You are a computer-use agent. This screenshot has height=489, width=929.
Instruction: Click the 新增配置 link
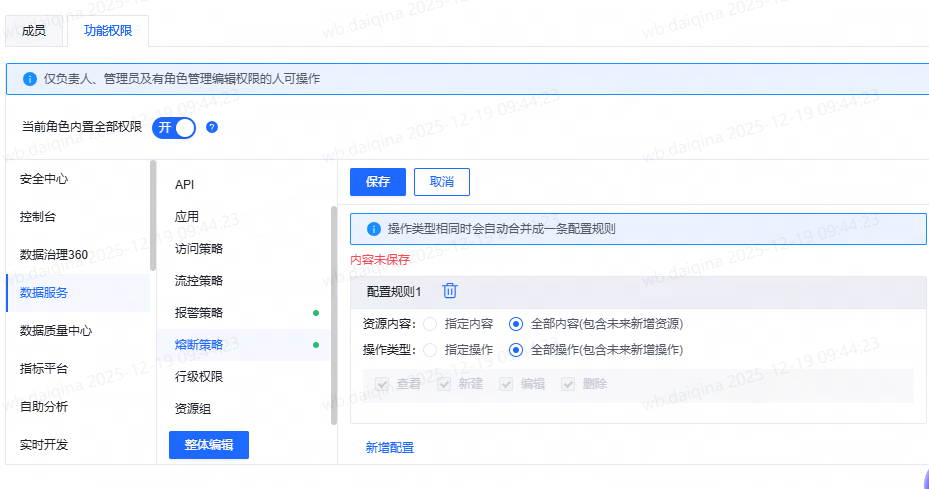point(390,448)
